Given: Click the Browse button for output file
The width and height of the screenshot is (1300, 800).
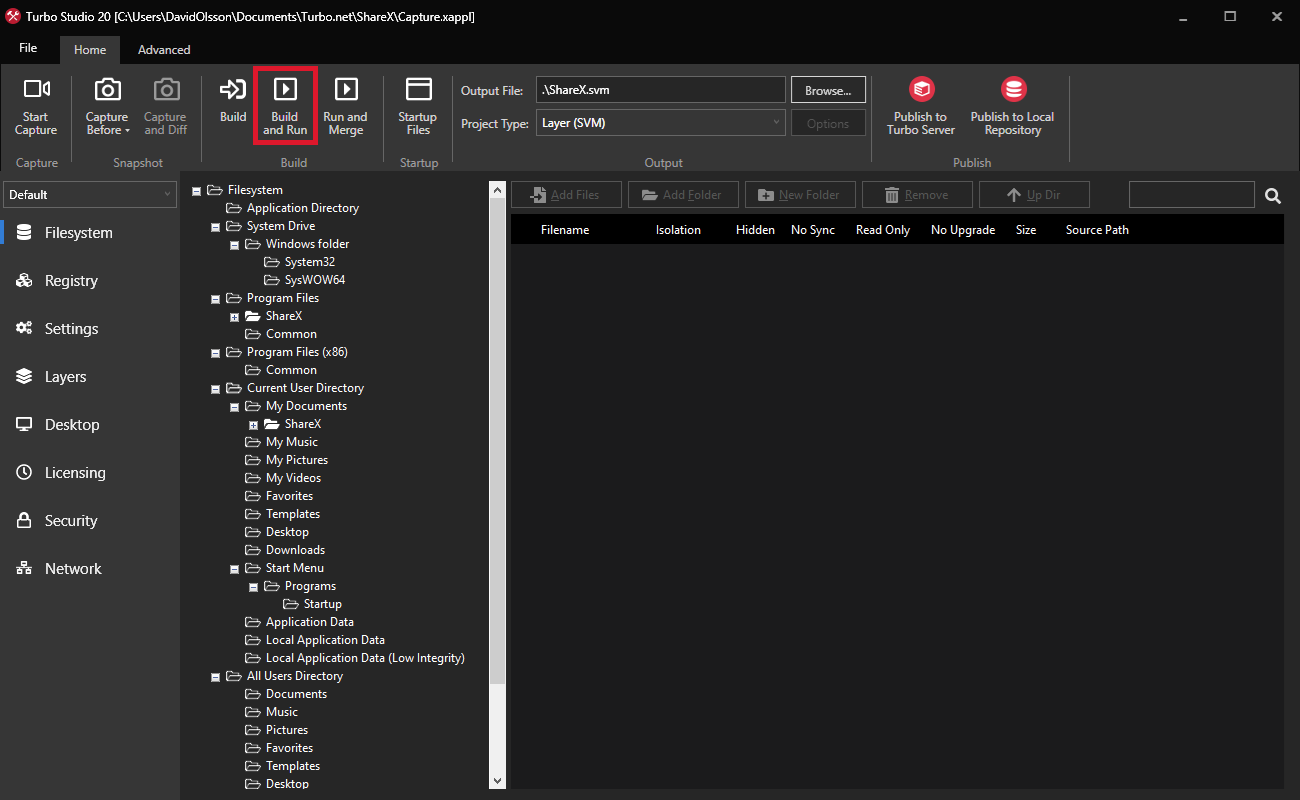Looking at the screenshot, I should coord(828,89).
